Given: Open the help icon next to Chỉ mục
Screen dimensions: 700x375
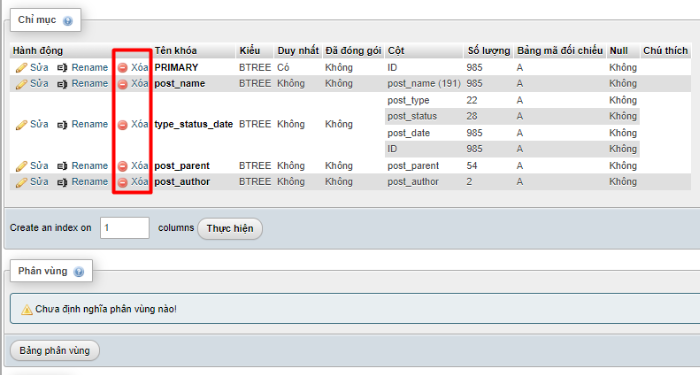Looking at the screenshot, I should [68, 21].
